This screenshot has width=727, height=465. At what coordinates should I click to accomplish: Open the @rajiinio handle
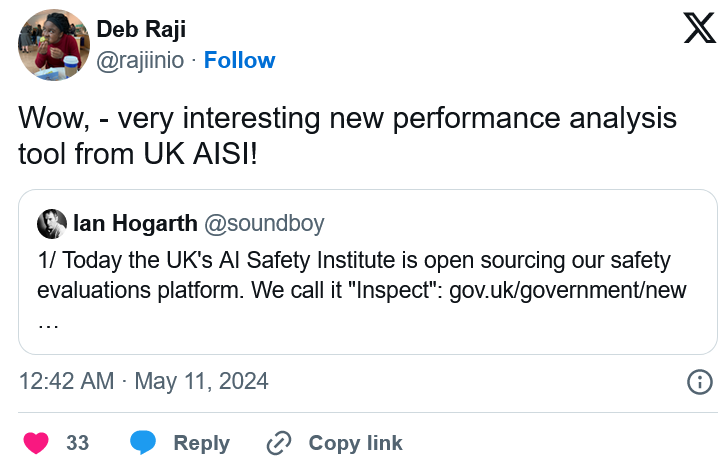point(140,61)
